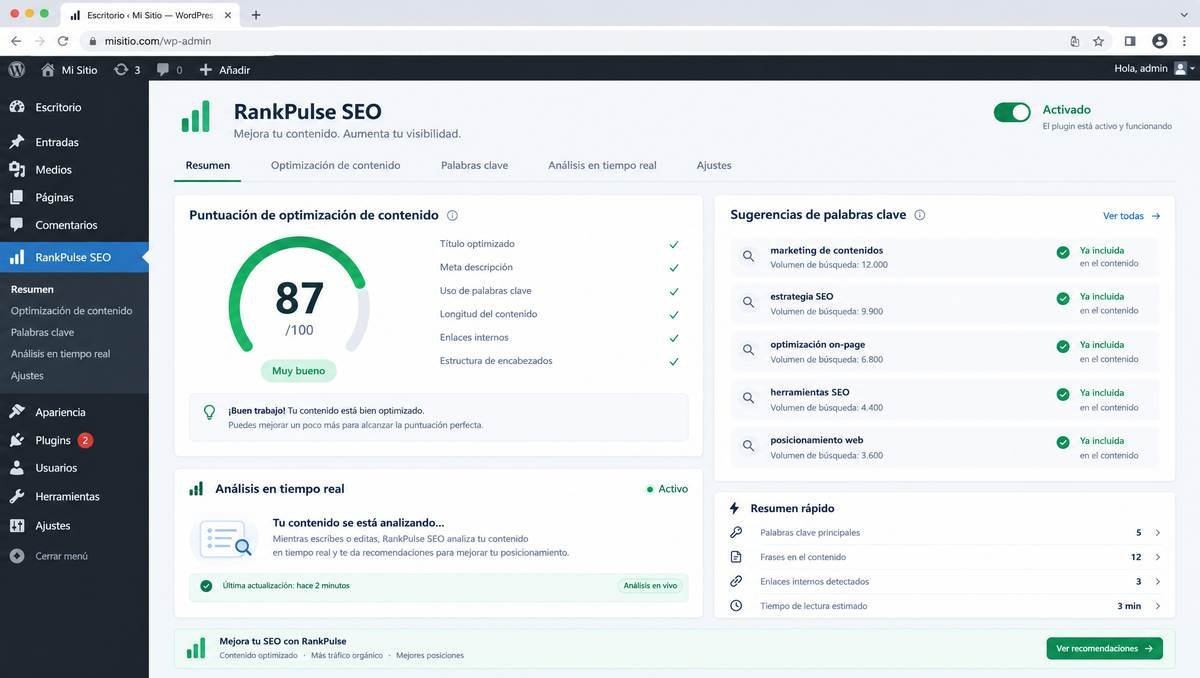Image resolution: width=1200 pixels, height=678 pixels.
Task: Switch to Palabras clave tab
Action: 474,165
